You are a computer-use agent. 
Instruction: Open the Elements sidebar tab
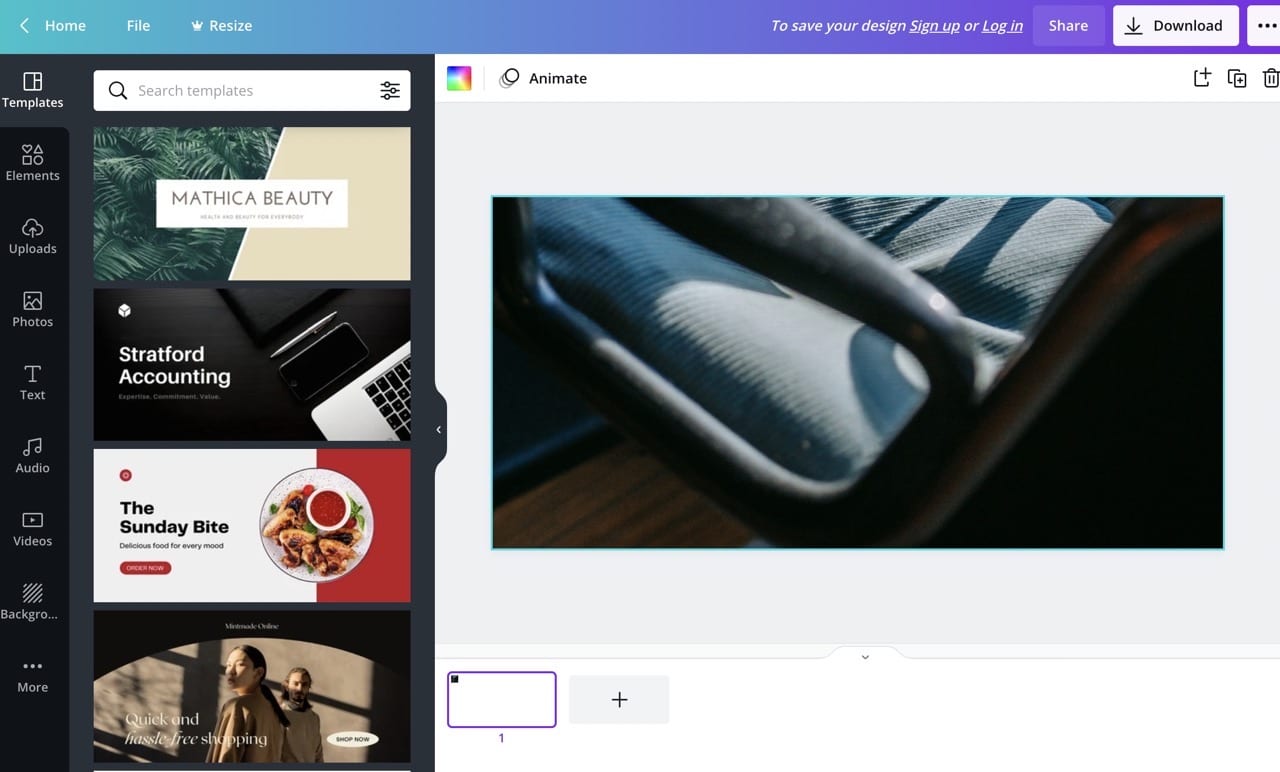pyautogui.click(x=33, y=163)
